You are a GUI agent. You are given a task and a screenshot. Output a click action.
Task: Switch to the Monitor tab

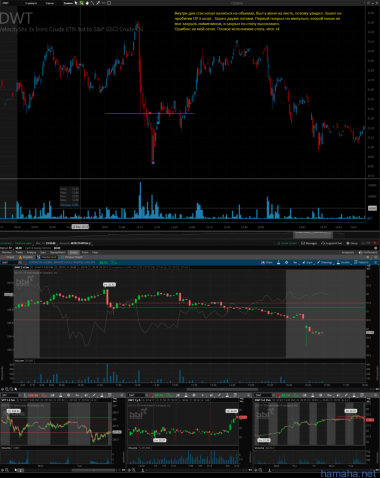coord(7,252)
